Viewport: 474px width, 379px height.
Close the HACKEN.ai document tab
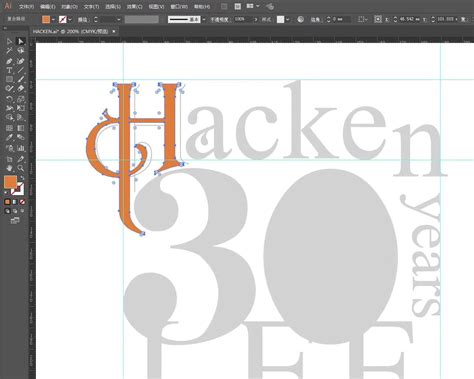coord(114,31)
